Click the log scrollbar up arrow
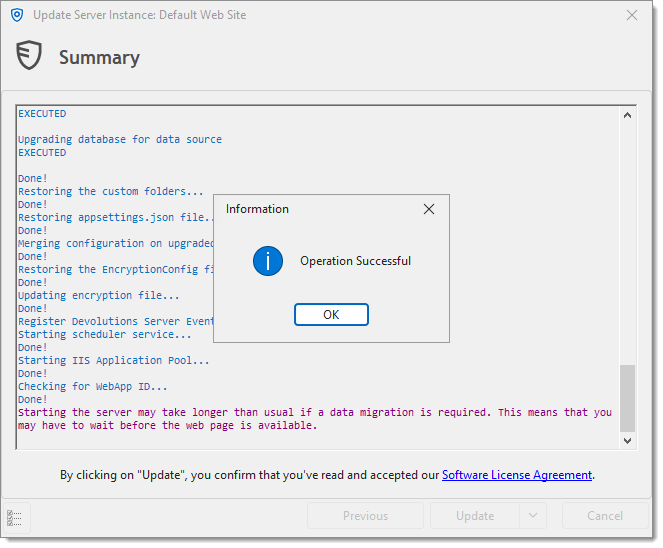This screenshot has width=663, height=548. pos(627,115)
